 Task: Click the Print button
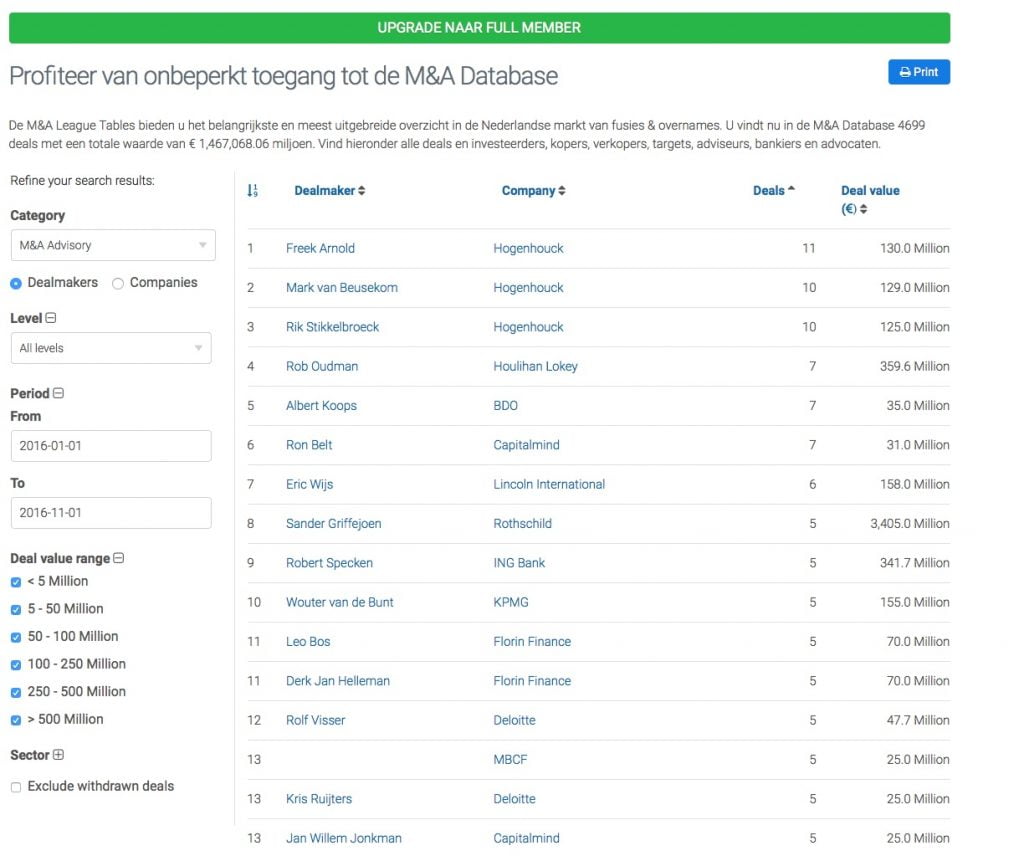(918, 72)
